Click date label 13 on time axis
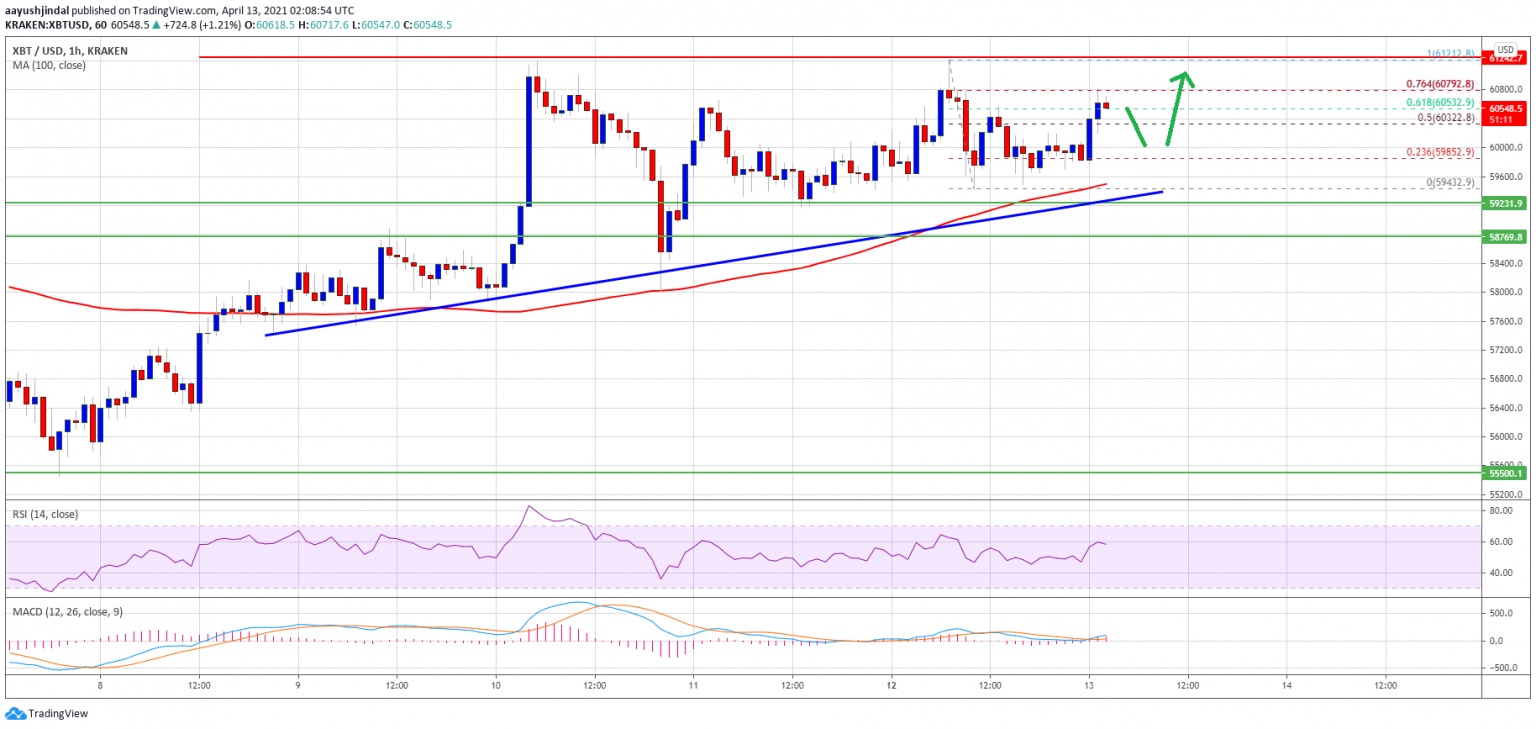The height and width of the screenshot is (729, 1536). 1089,687
